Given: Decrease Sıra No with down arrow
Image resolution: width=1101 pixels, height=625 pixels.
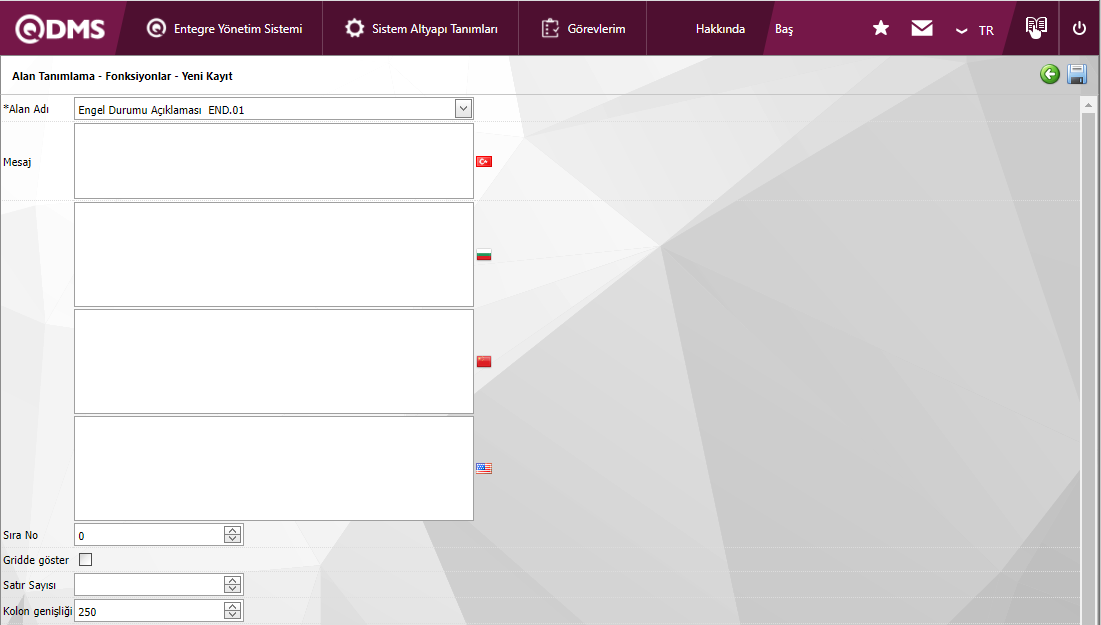Looking at the screenshot, I should pos(232,539).
